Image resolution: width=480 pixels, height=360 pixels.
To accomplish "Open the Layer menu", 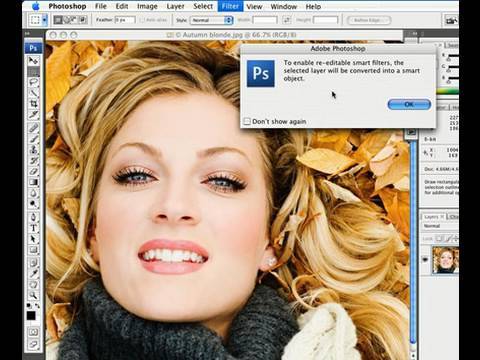I will pyautogui.click(x=175, y=6).
